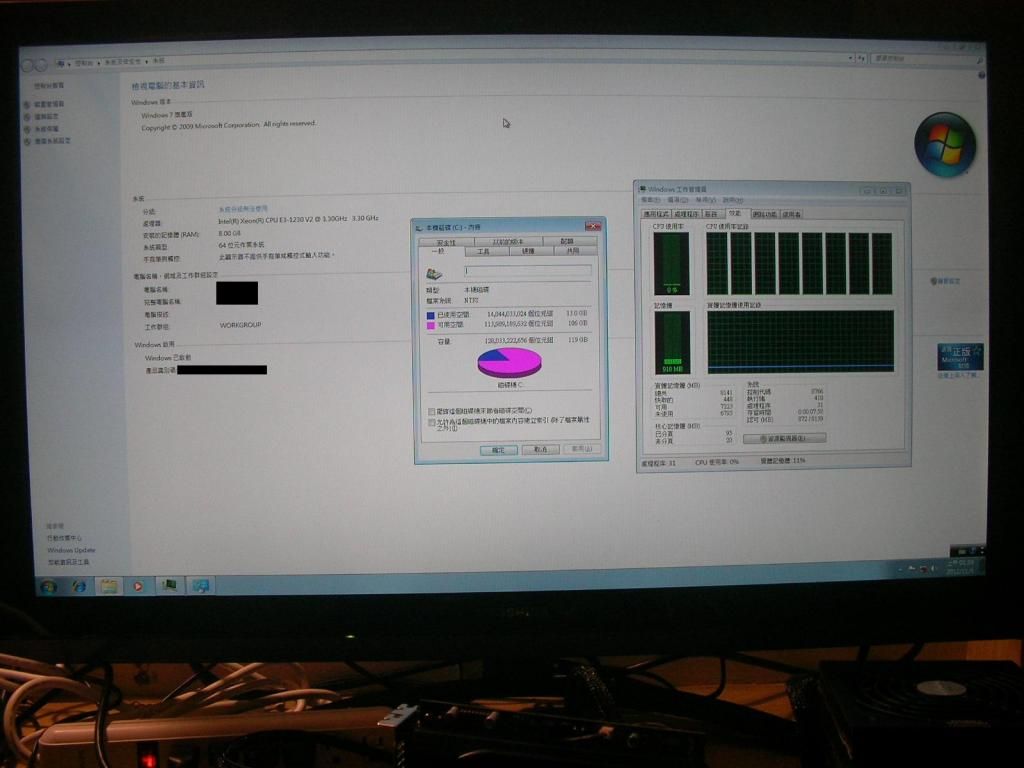This screenshot has width=1024, height=768.
Task: Switch to 以前的版本 tab in disk properties
Action: (507, 242)
